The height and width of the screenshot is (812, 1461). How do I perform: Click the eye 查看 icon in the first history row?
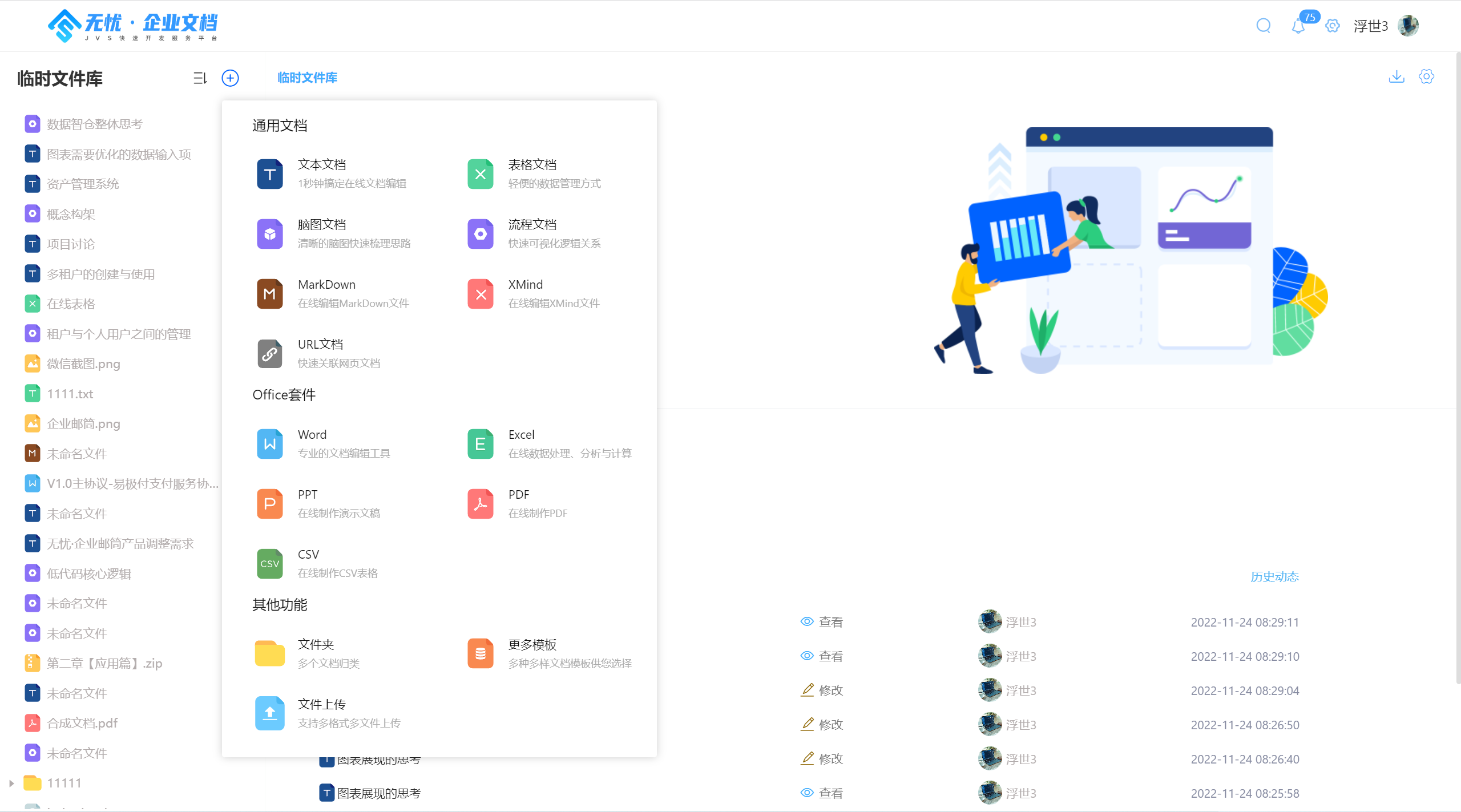807,622
